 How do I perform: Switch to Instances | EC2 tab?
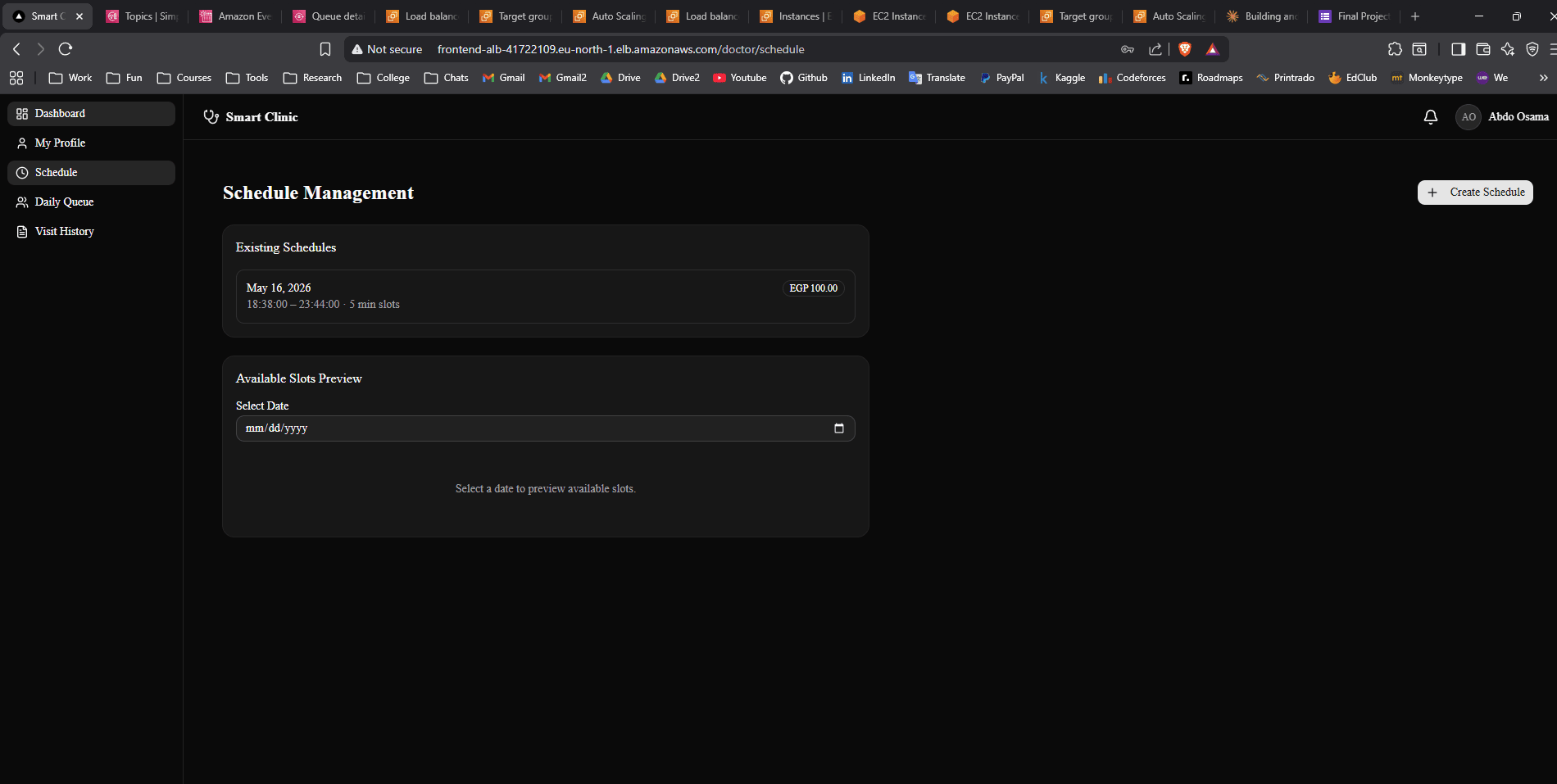coord(796,16)
